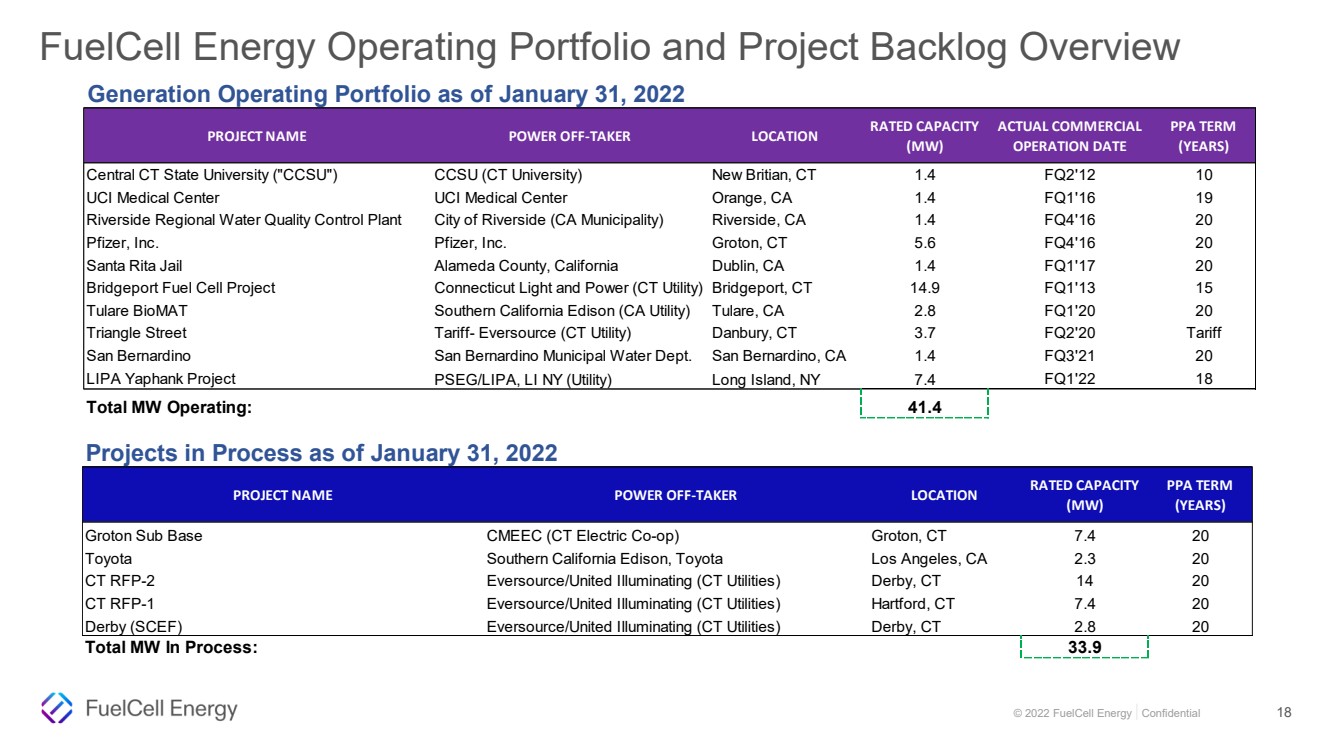The image size is (1333, 749).
Task: Click the FQ1'13 operation date
Action: click(x=1069, y=288)
